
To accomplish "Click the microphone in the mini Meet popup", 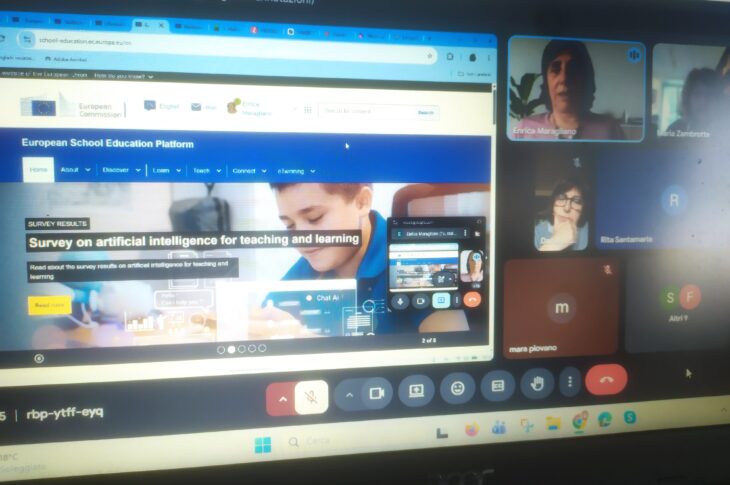I will pyautogui.click(x=400, y=301).
